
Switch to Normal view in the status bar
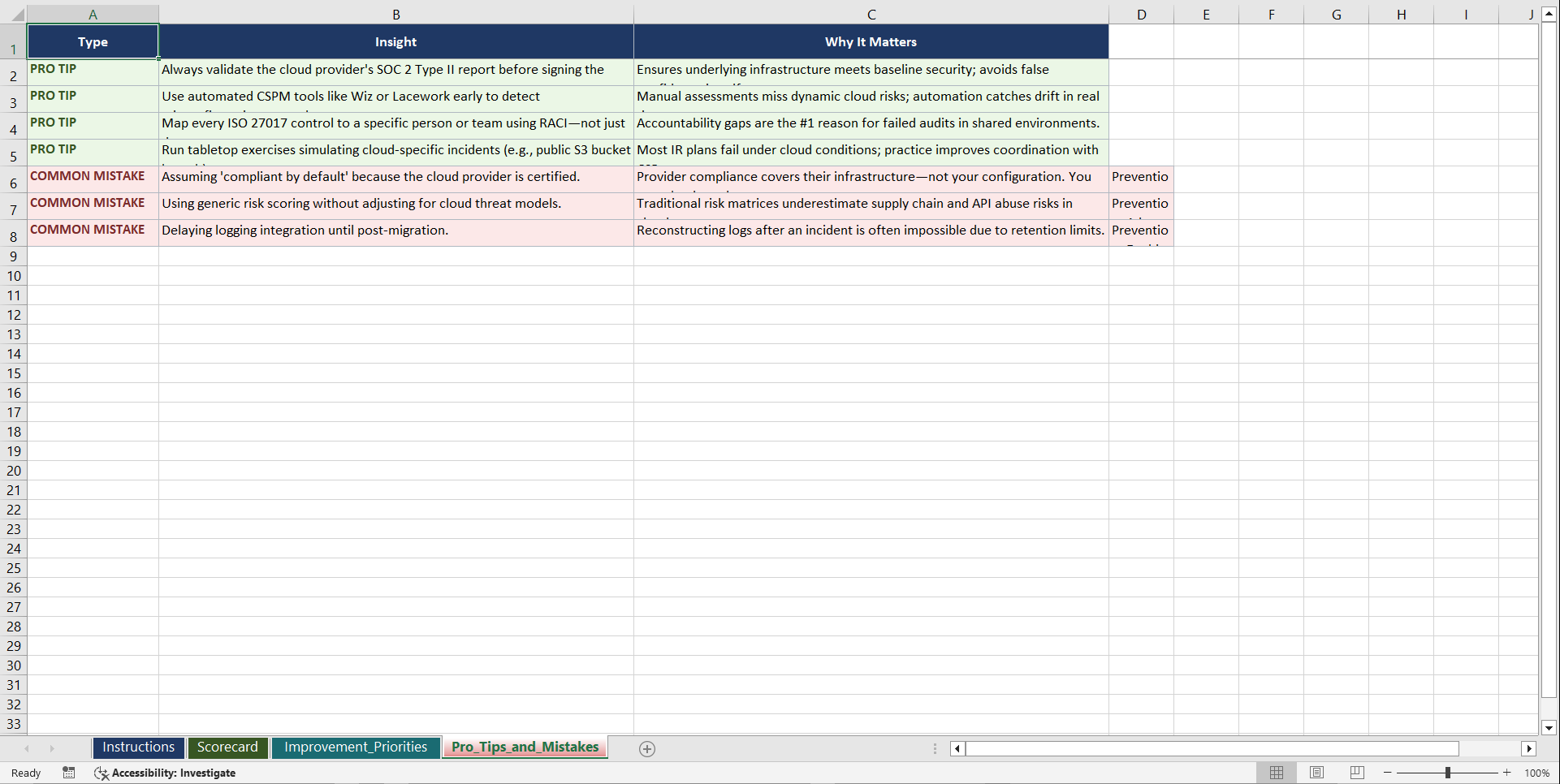[1276, 773]
